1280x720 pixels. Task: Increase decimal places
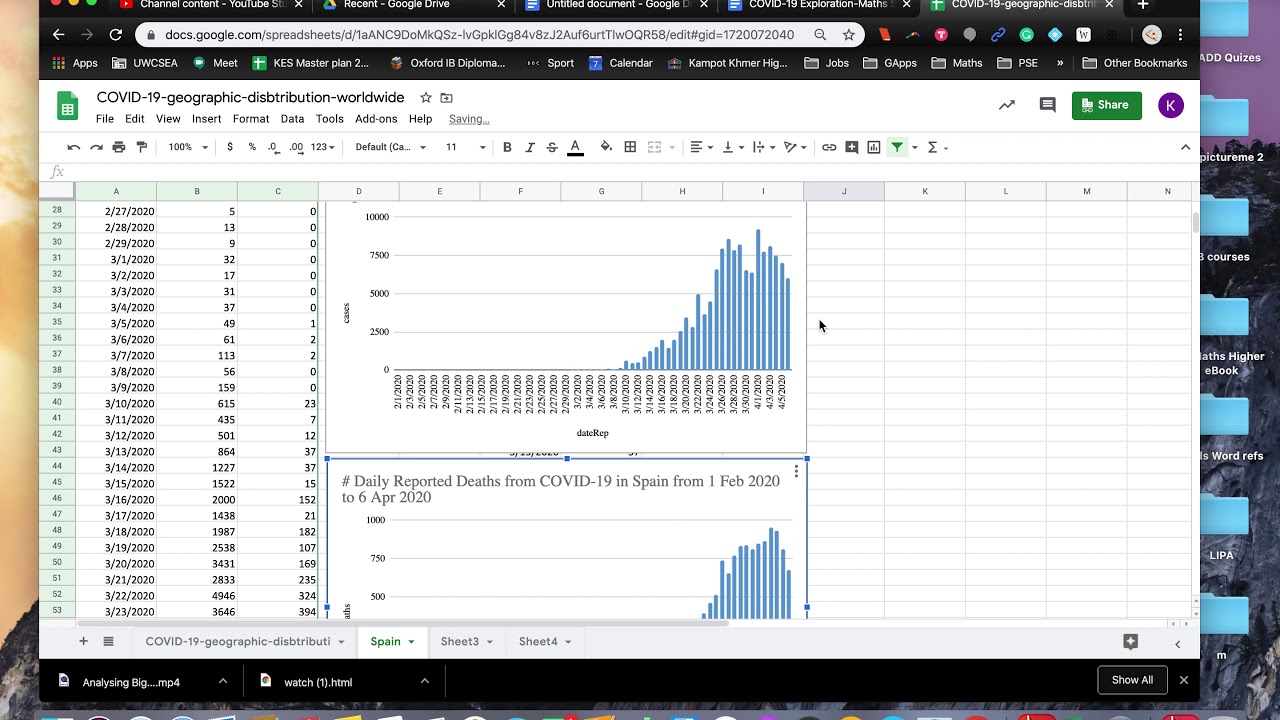(x=296, y=147)
